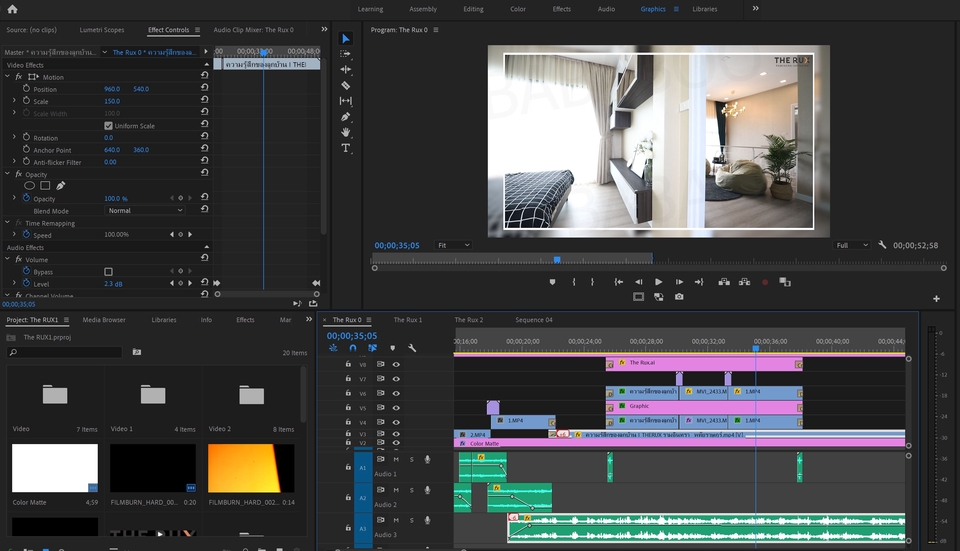
Task: Switch to The Rux 1 sequence tab
Action: 408,320
